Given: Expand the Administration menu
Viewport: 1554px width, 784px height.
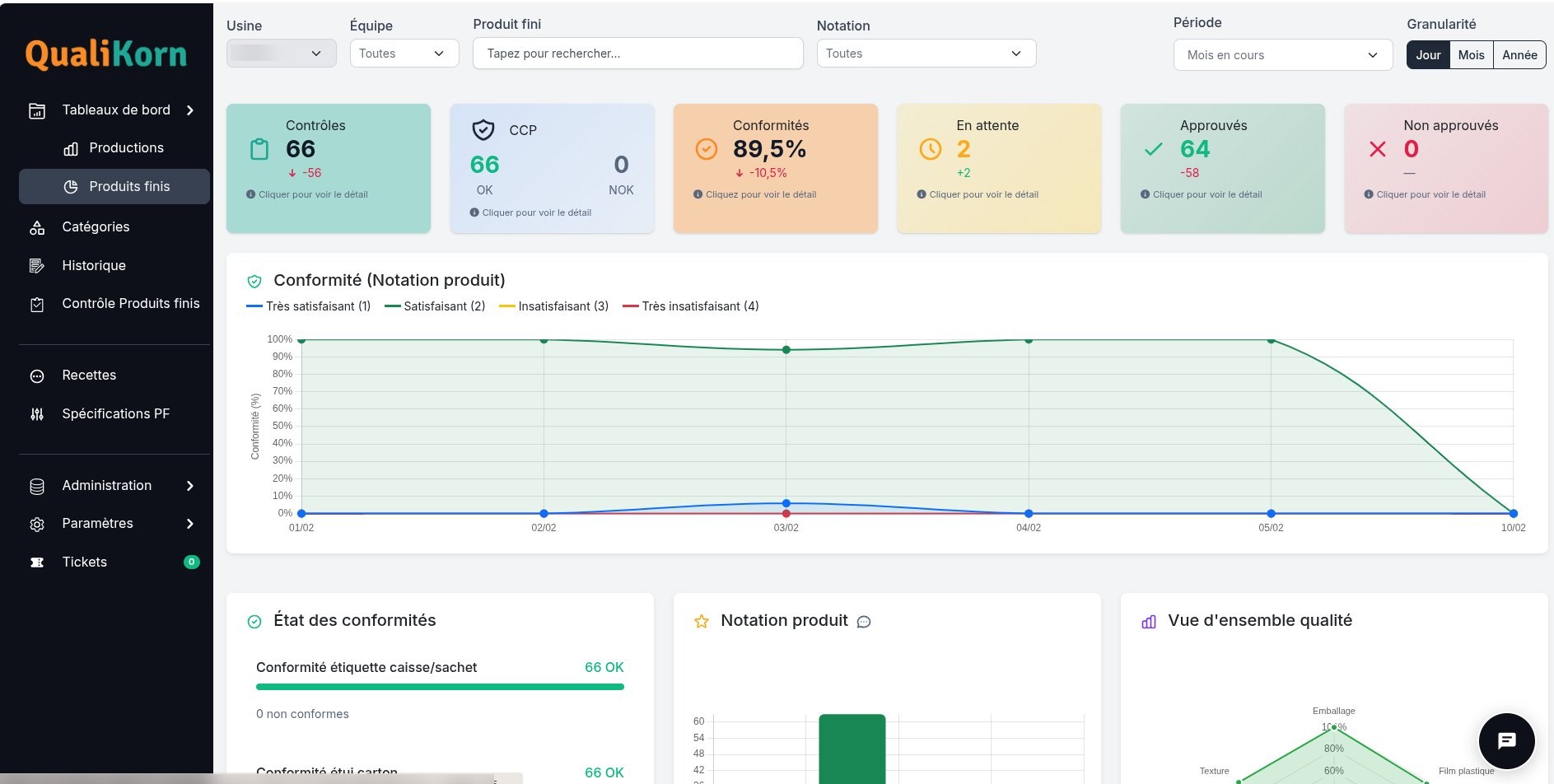Looking at the screenshot, I should point(106,485).
